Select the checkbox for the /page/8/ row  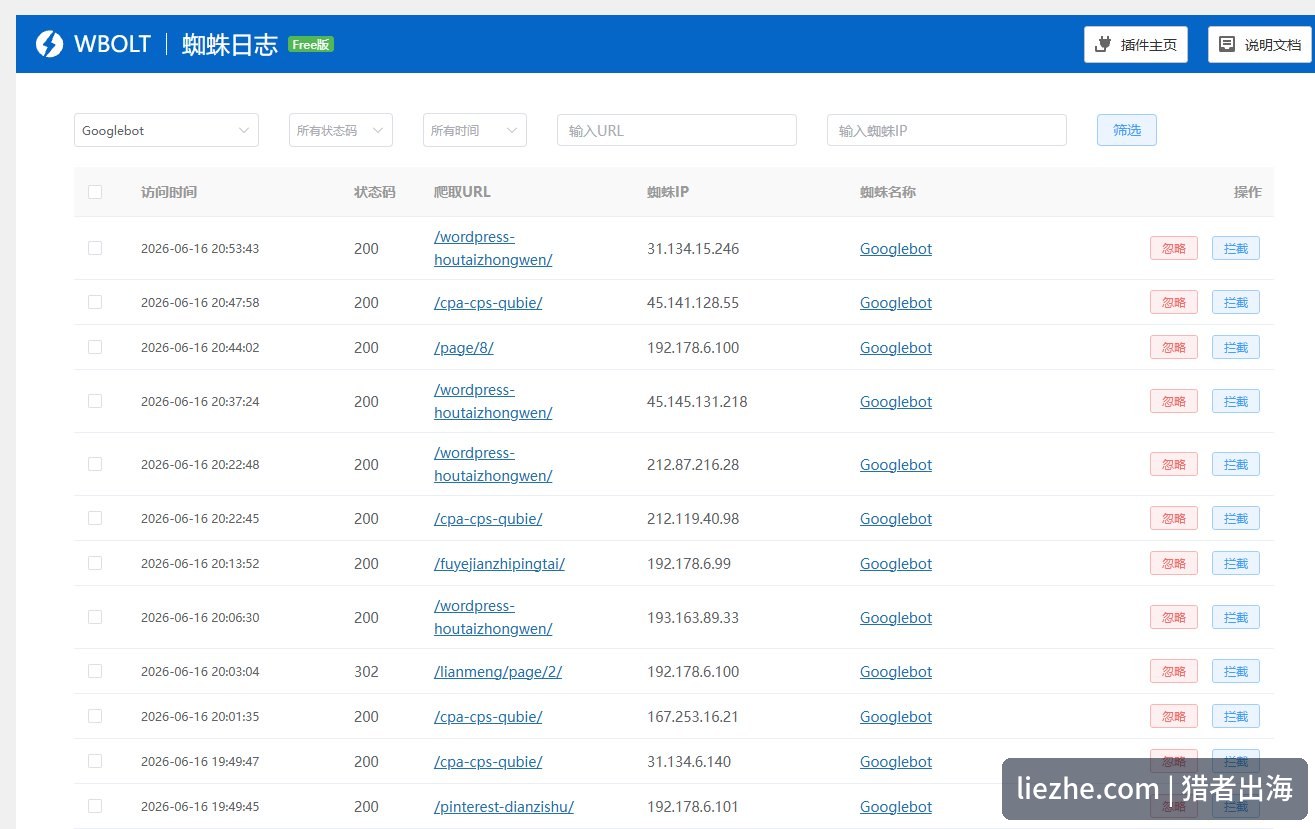click(x=95, y=347)
